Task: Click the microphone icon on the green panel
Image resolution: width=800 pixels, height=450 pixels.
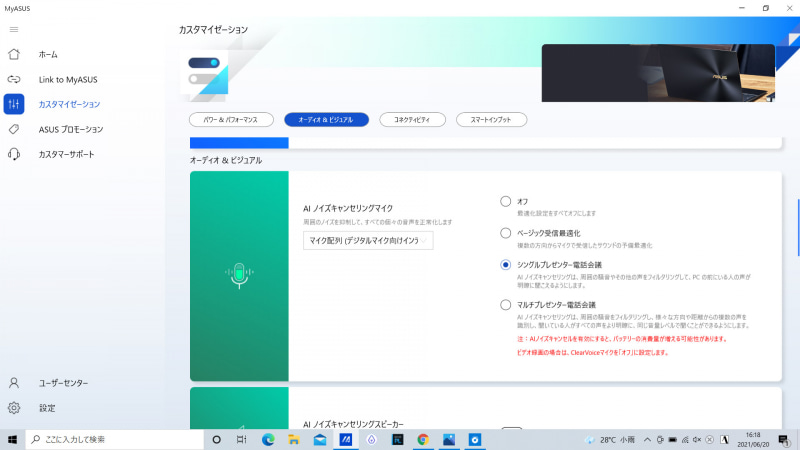Action: tap(239, 276)
